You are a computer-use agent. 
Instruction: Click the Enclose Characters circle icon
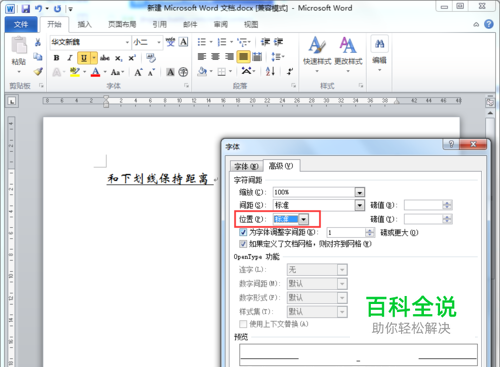click(x=183, y=72)
